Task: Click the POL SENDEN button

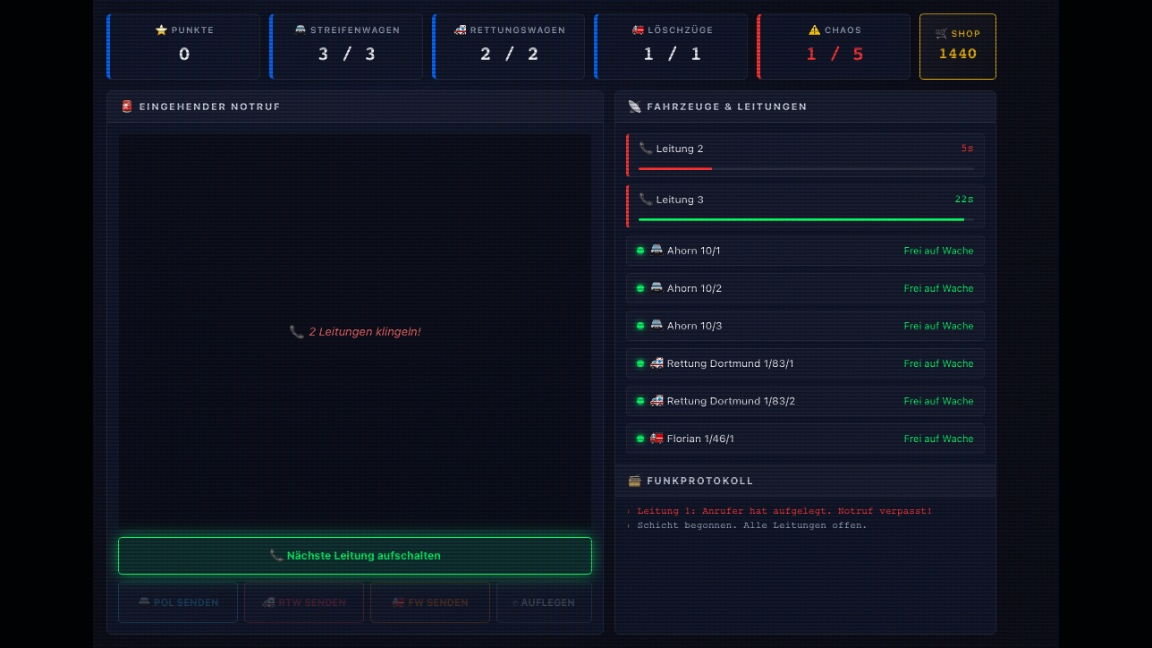Action: tap(178, 602)
